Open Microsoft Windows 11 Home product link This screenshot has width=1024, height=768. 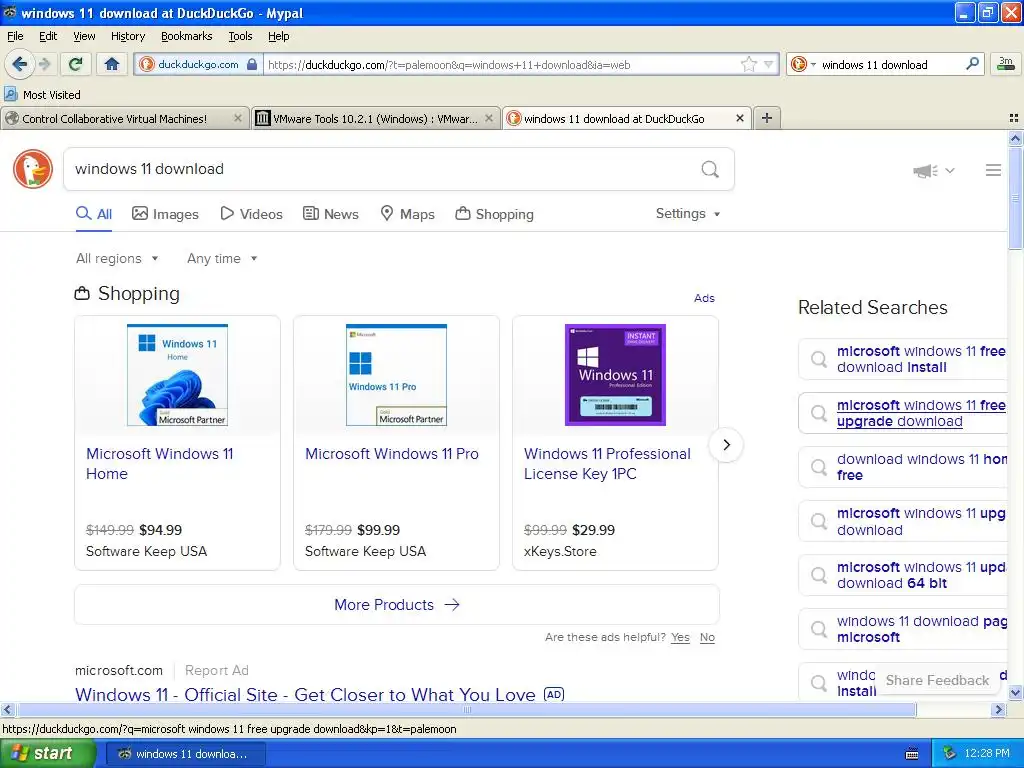click(159, 464)
